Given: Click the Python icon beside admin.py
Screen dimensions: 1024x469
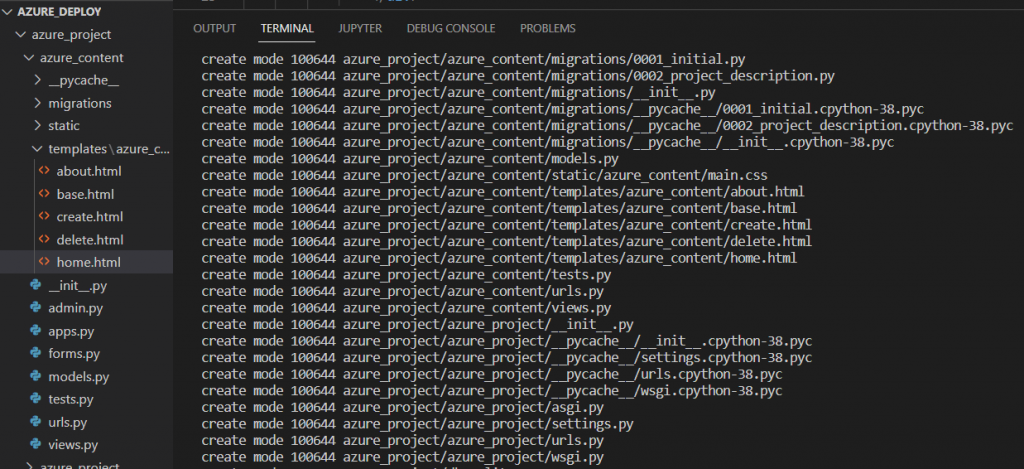Looking at the screenshot, I should click(x=36, y=308).
